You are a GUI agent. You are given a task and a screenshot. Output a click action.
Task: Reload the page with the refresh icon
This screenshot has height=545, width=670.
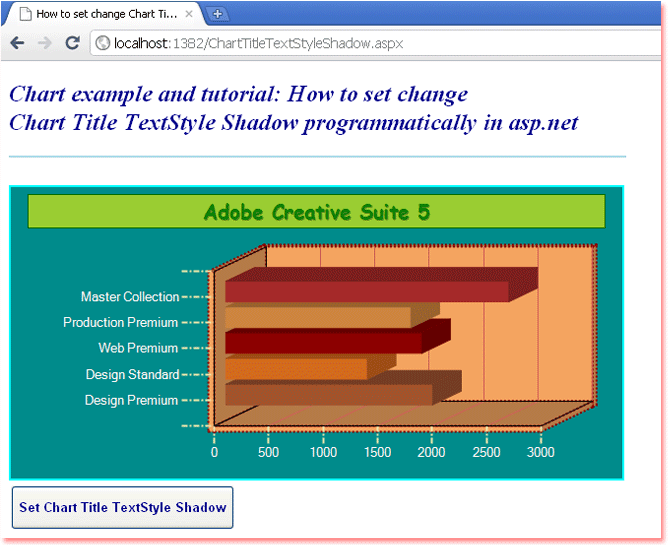click(72, 42)
